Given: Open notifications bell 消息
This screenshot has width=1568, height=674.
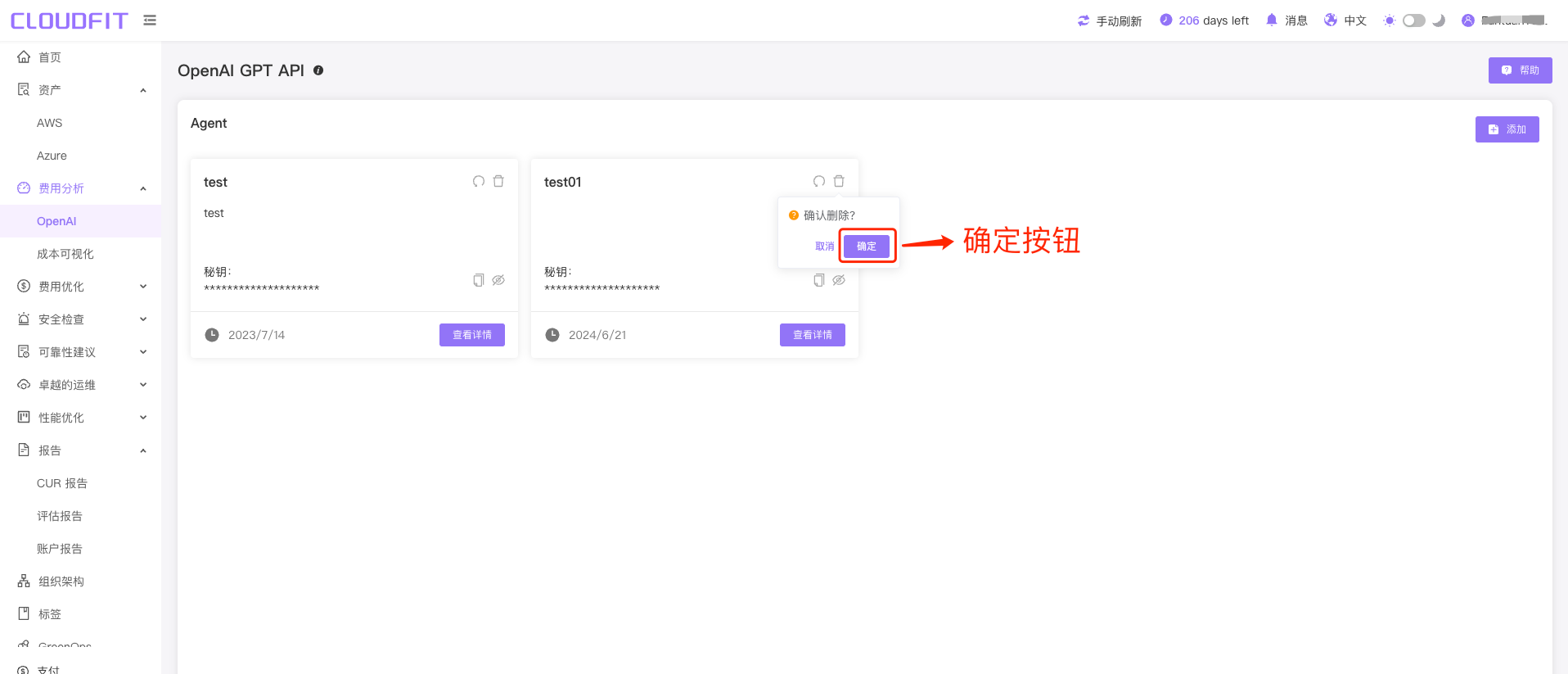Looking at the screenshot, I should [x=1286, y=20].
